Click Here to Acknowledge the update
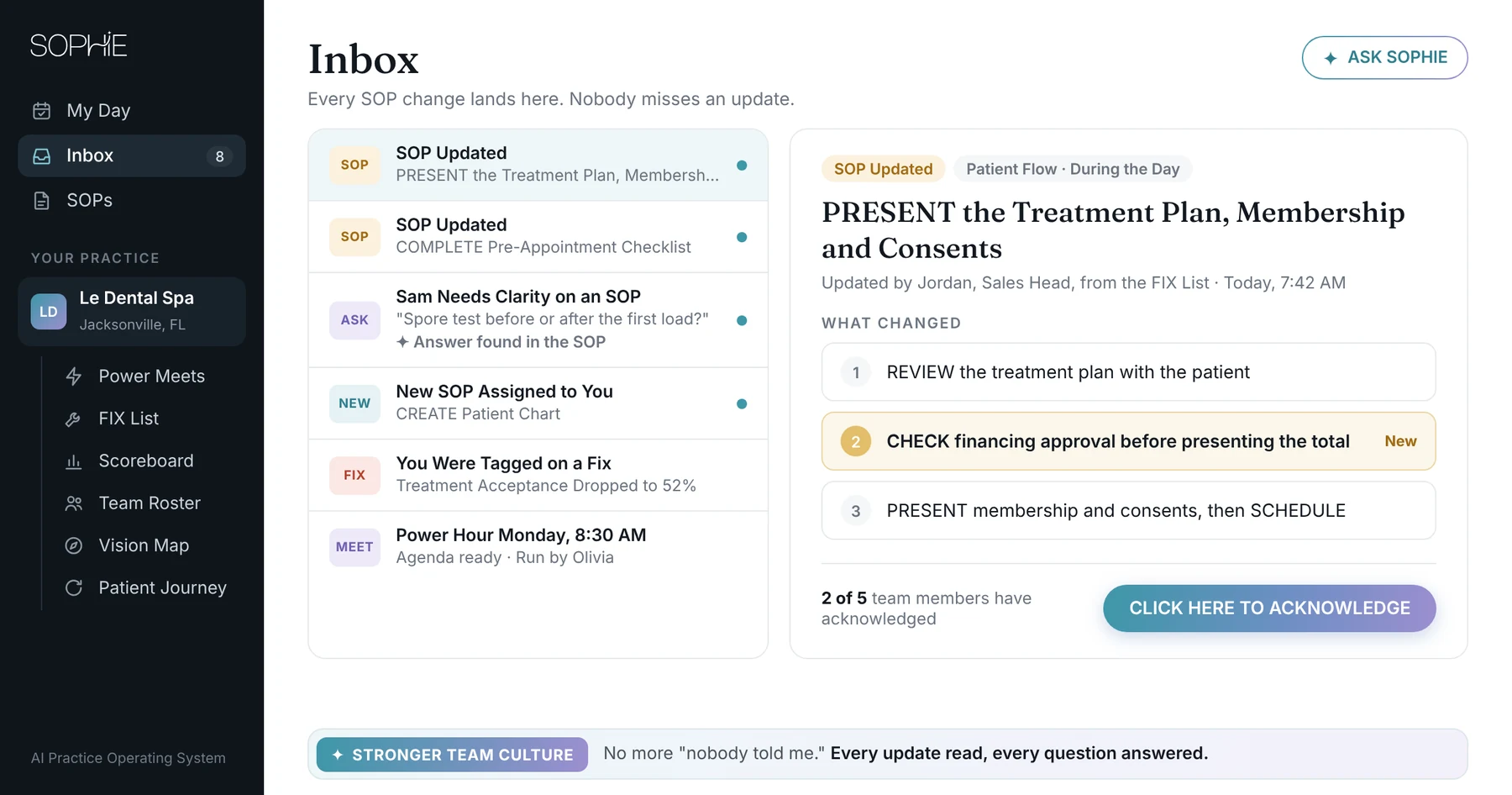This screenshot has height=795, width=1512. [x=1269, y=608]
